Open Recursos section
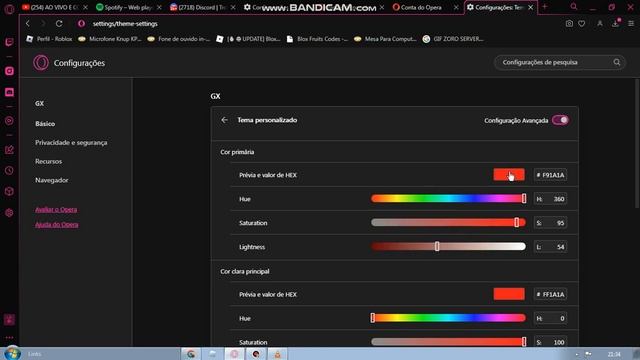Viewport: 640px width, 360px height. tap(49, 161)
